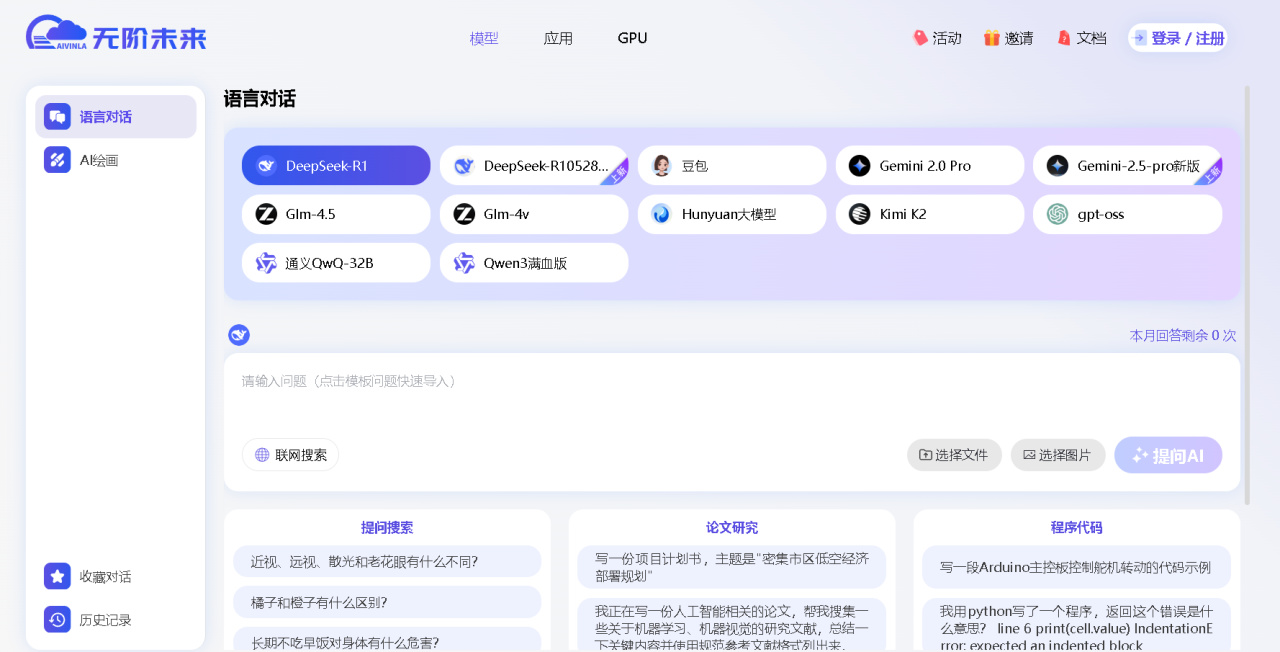Select the 写一份项目计划书 template prompt

pyautogui.click(x=732, y=567)
